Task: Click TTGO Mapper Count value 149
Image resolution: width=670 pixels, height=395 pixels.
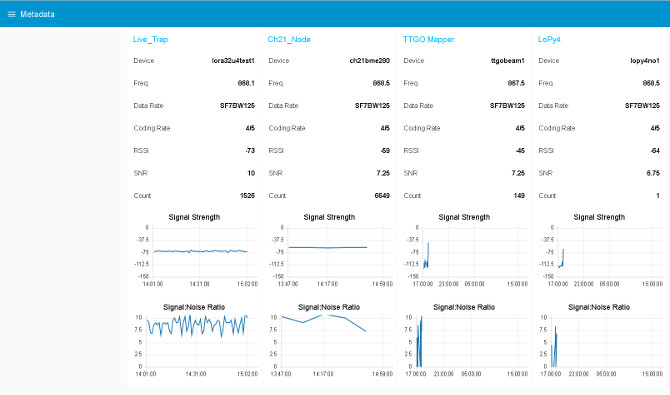Action: click(x=519, y=196)
